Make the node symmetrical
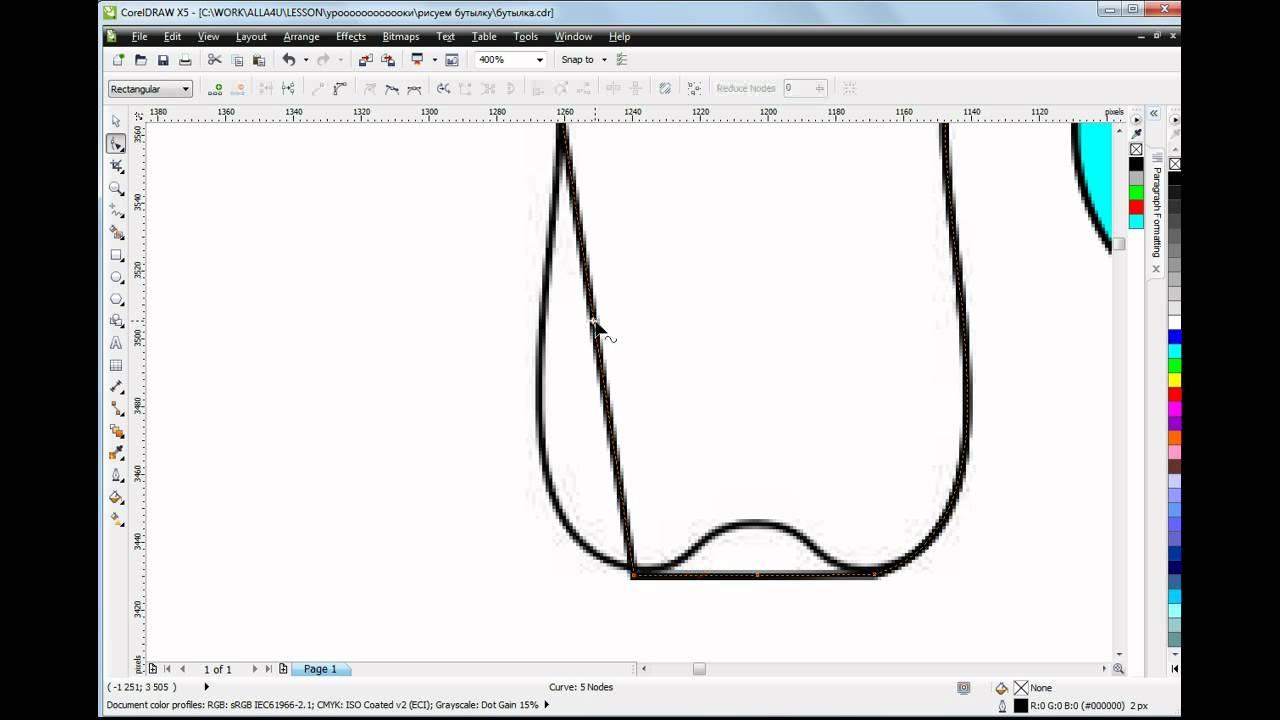 pos(414,89)
